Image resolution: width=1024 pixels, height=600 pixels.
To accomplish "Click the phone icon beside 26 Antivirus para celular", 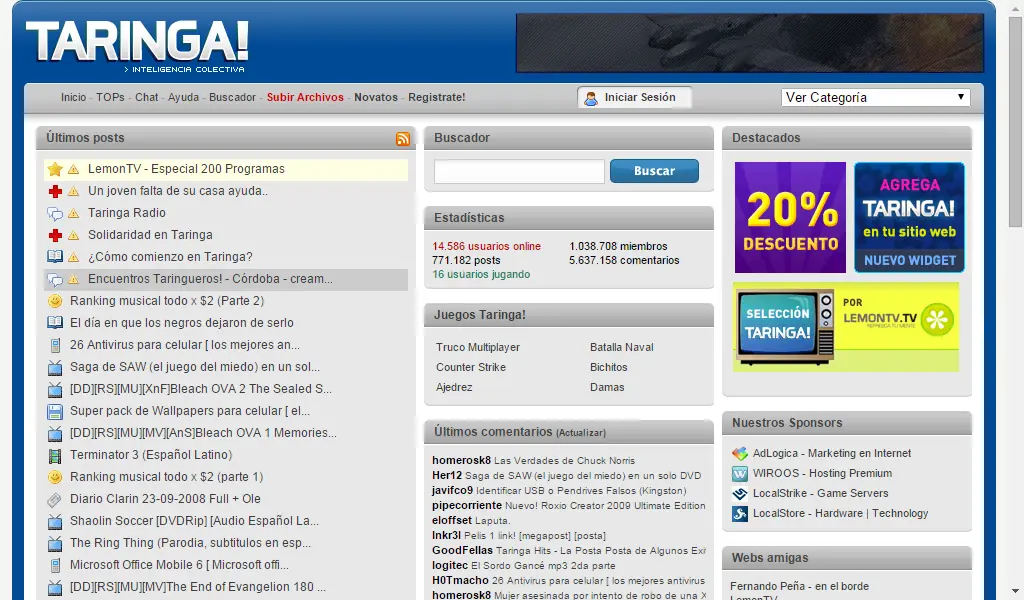I will pyautogui.click(x=55, y=345).
